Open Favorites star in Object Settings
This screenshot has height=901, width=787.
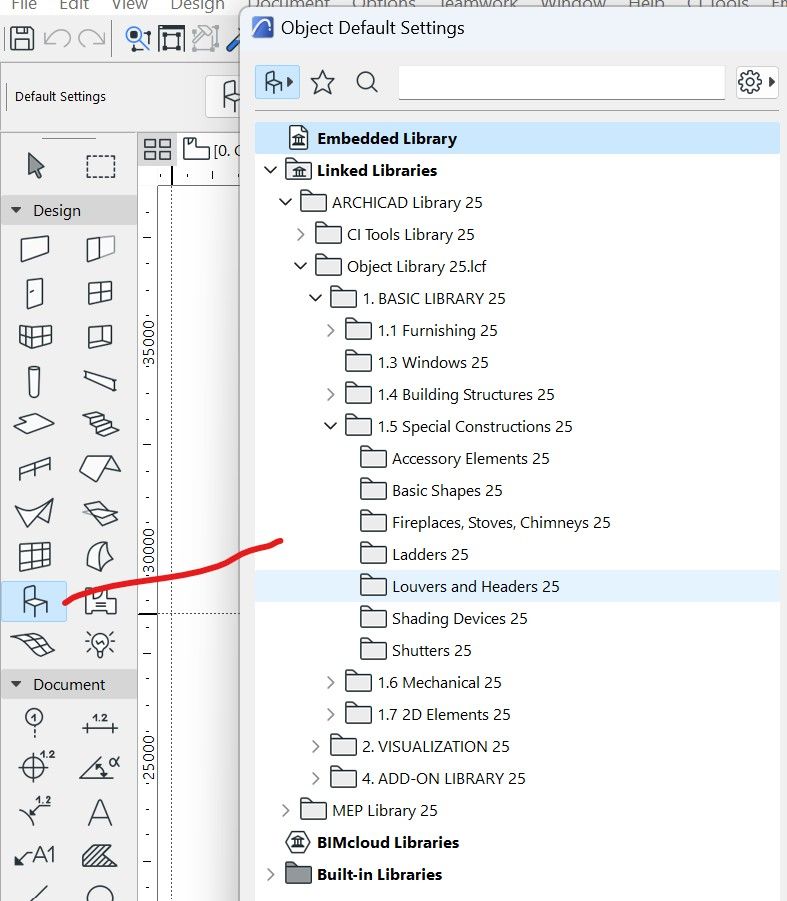tap(322, 82)
